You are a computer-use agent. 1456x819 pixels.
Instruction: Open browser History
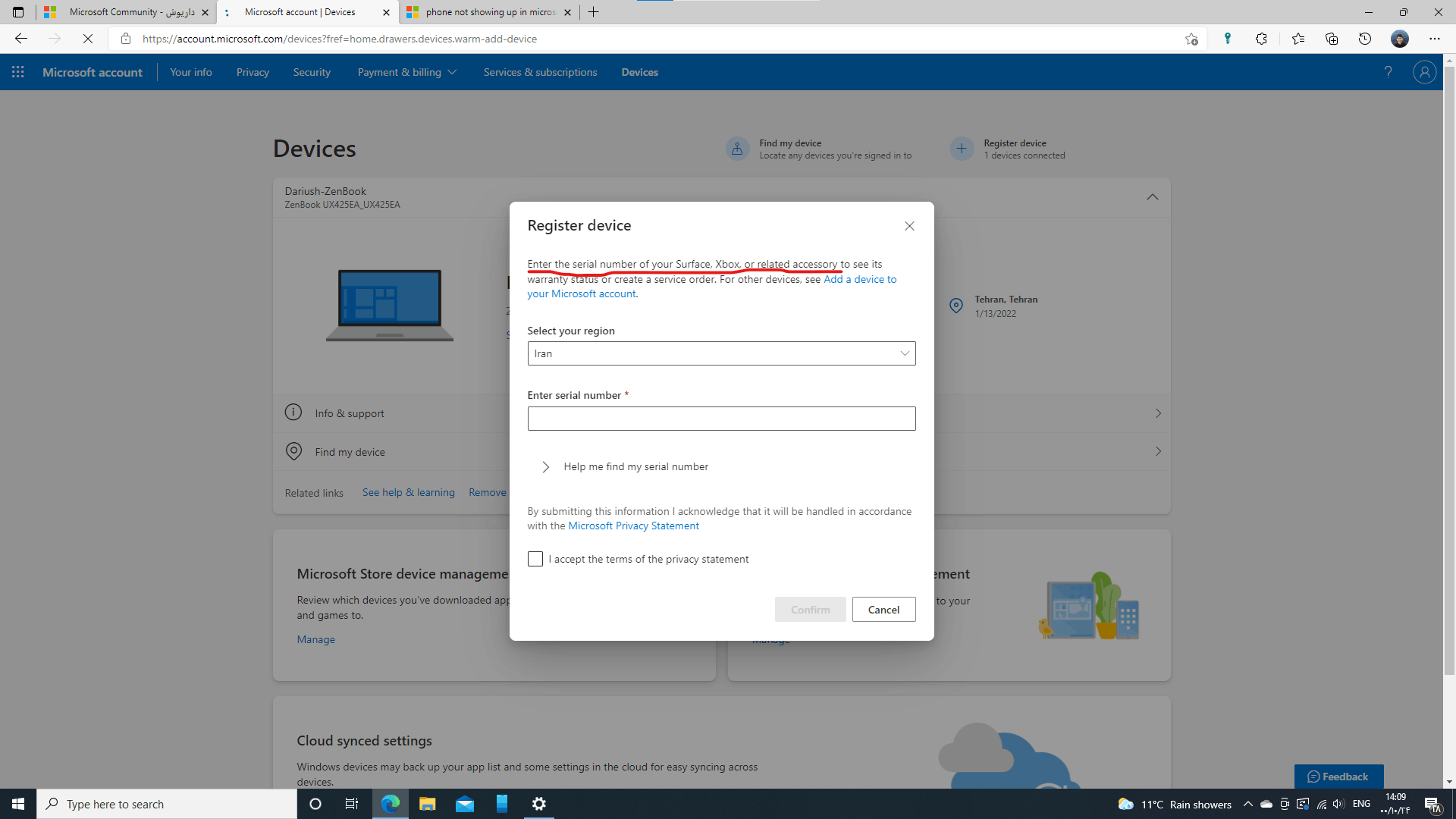[x=1365, y=39]
